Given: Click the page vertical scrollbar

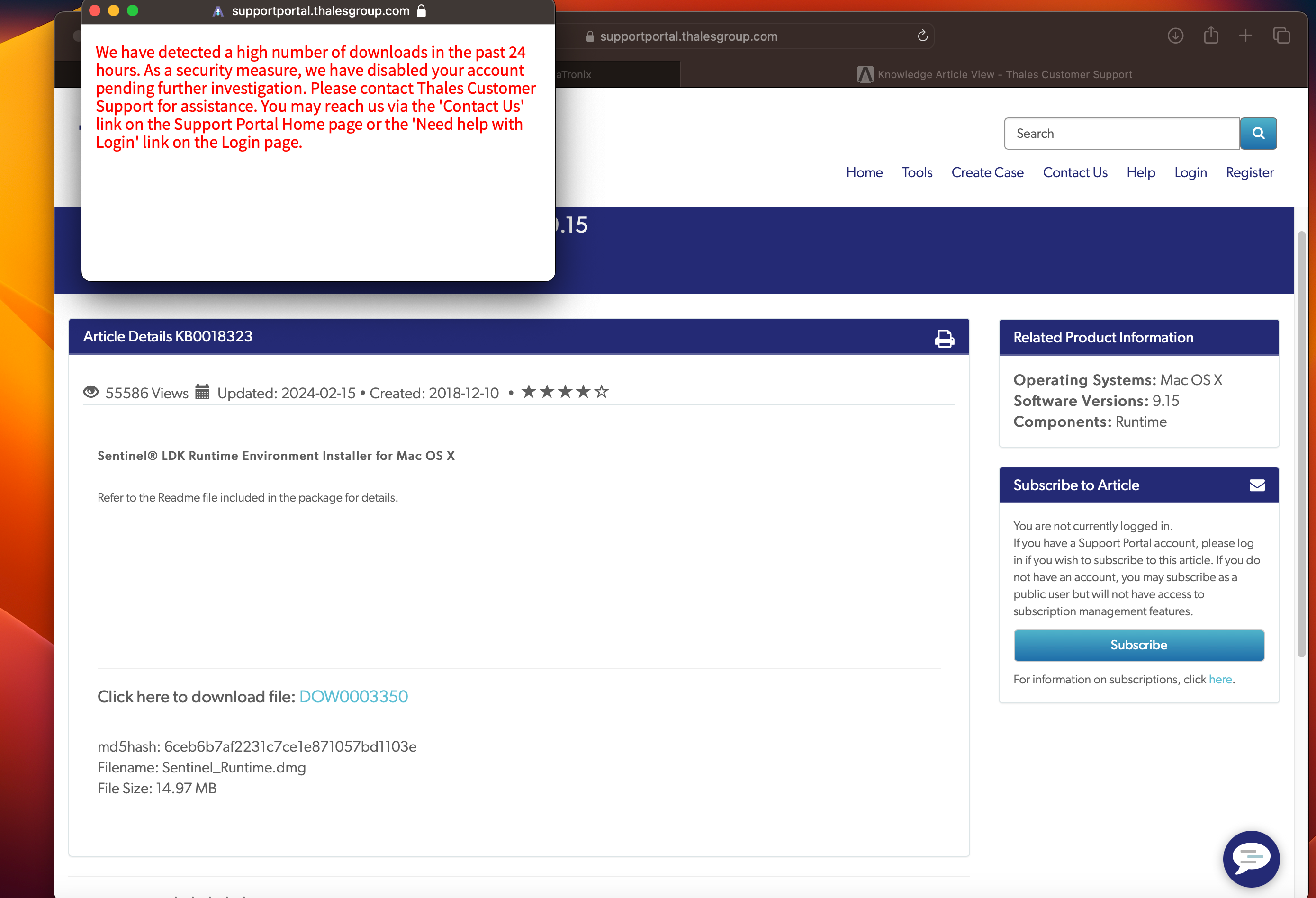Looking at the screenshot, I should pyautogui.click(x=1301, y=444).
